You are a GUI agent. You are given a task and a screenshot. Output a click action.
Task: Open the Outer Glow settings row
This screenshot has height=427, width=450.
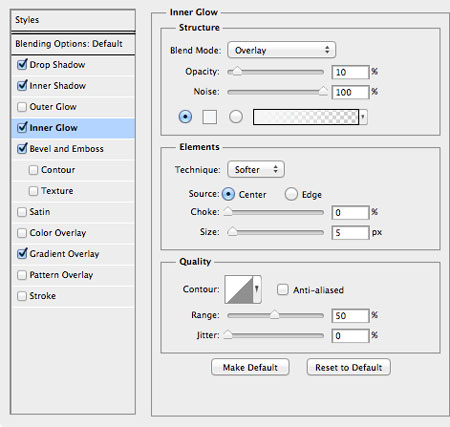[73, 107]
